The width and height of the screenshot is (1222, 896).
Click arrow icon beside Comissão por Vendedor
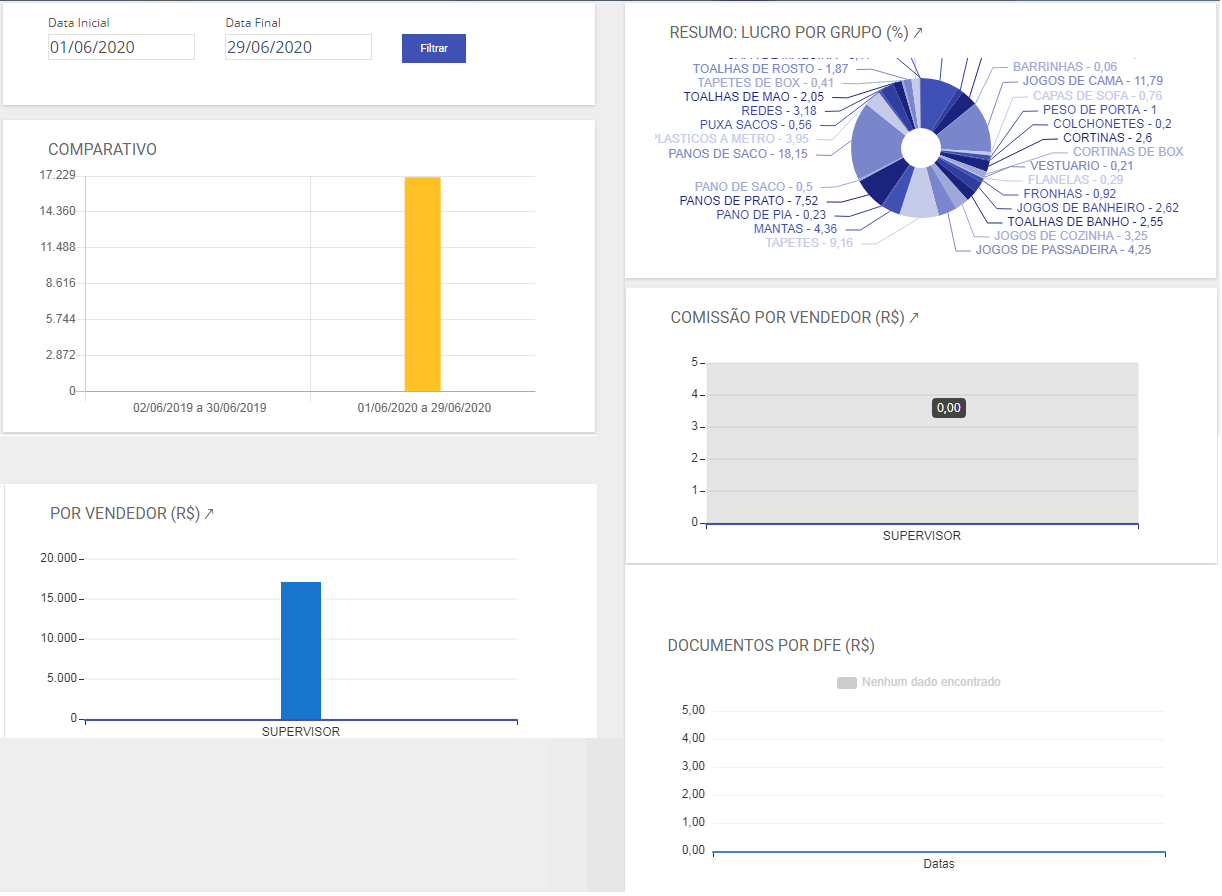(x=913, y=318)
